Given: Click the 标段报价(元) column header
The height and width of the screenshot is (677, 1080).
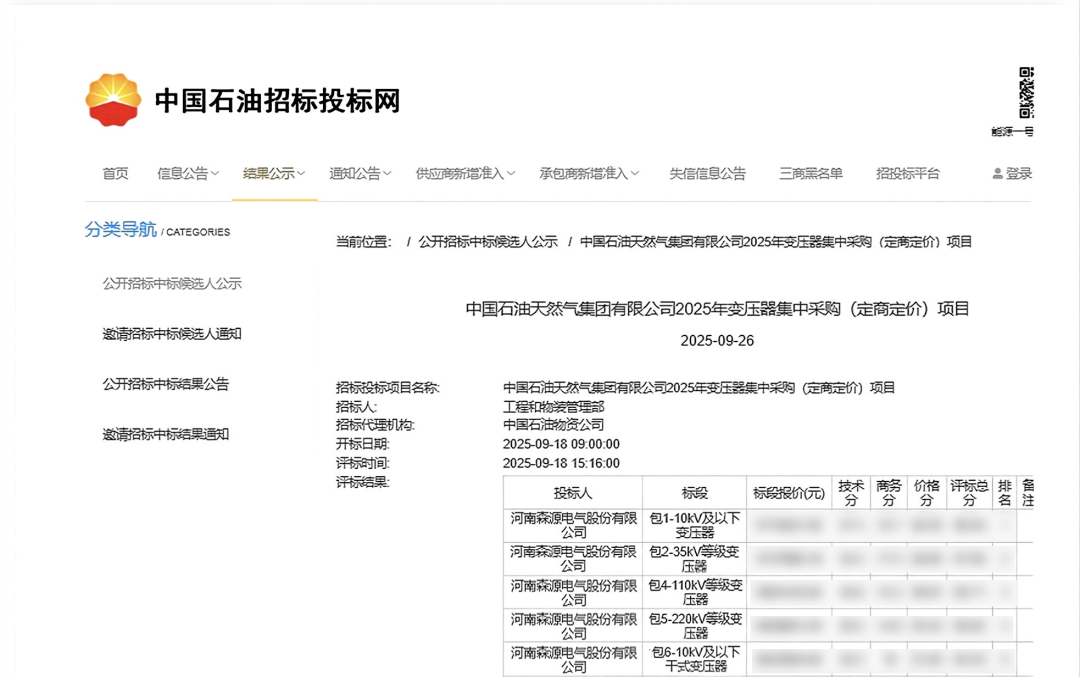Looking at the screenshot, I should click(789, 493).
